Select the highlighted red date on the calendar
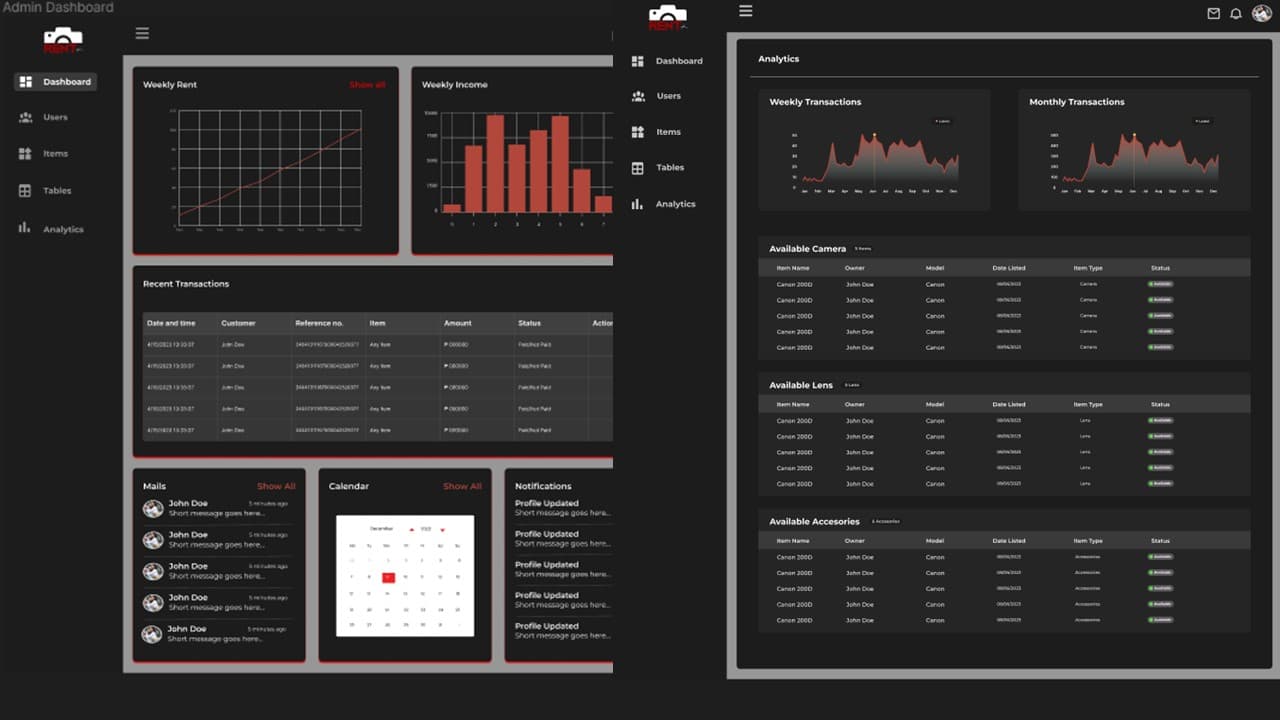 (388, 578)
